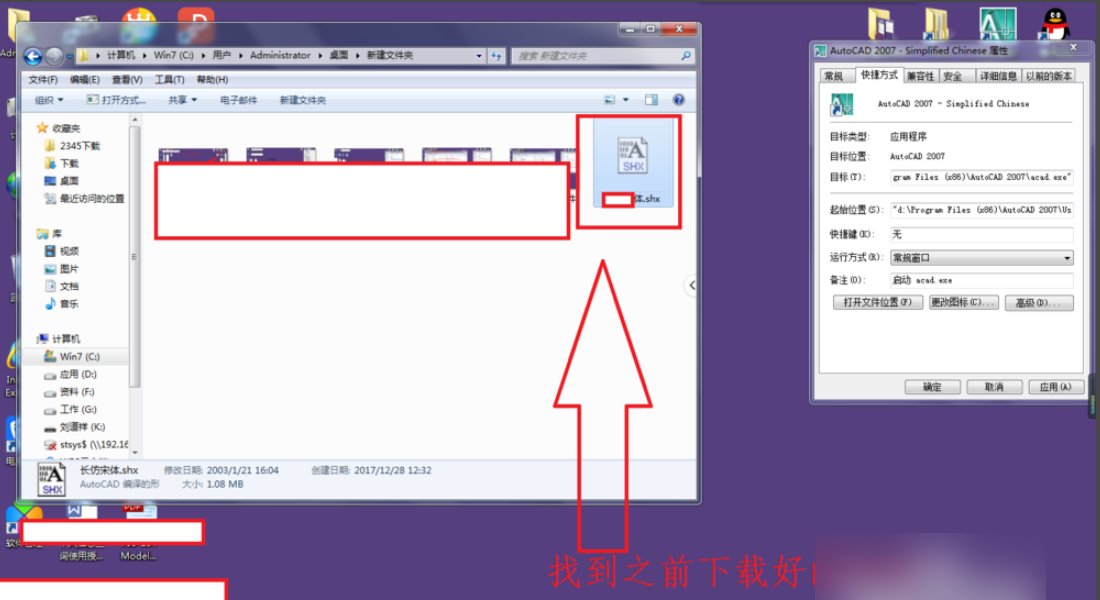Toggle the preview pane icon
The height and width of the screenshot is (600, 1100).
pos(650,99)
